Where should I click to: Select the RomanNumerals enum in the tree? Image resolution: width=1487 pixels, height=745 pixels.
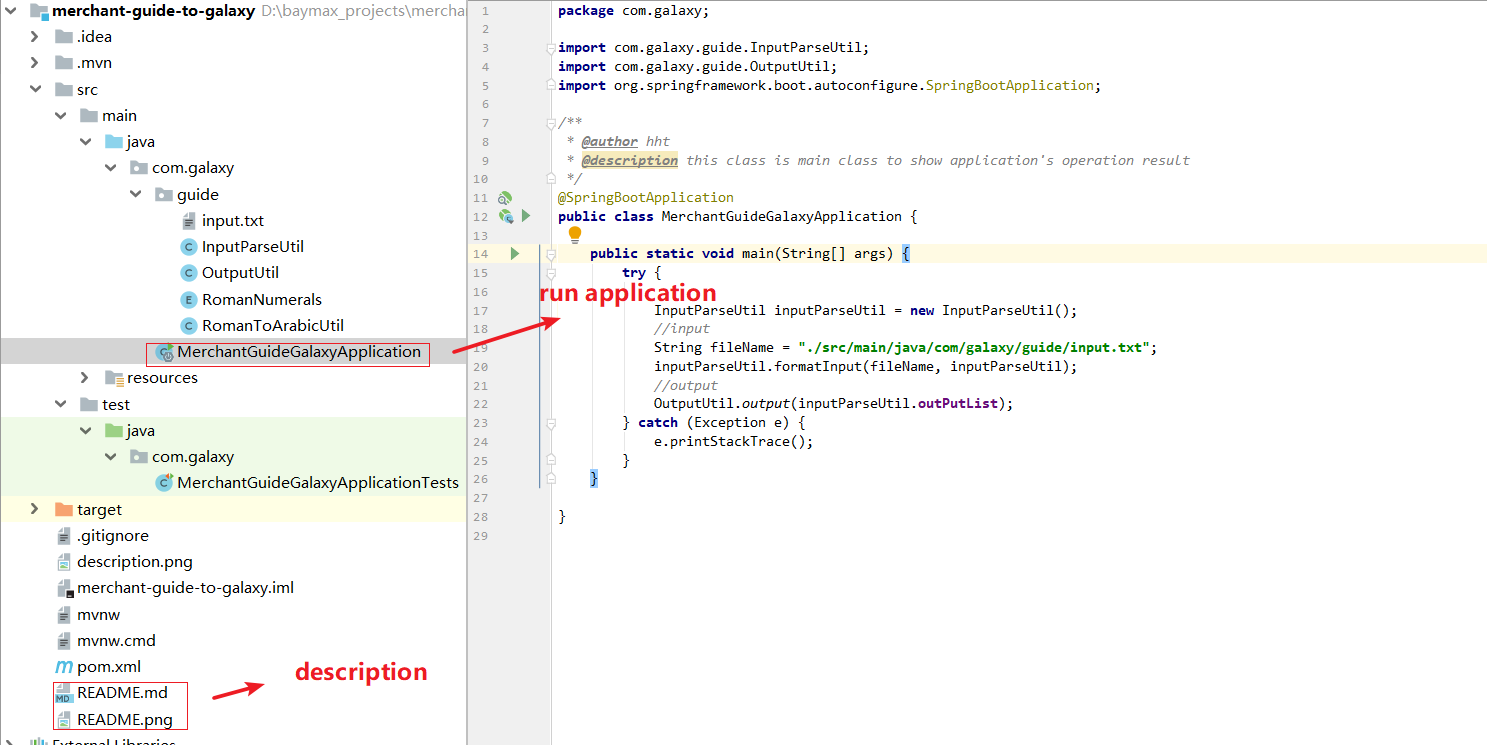[x=261, y=299]
